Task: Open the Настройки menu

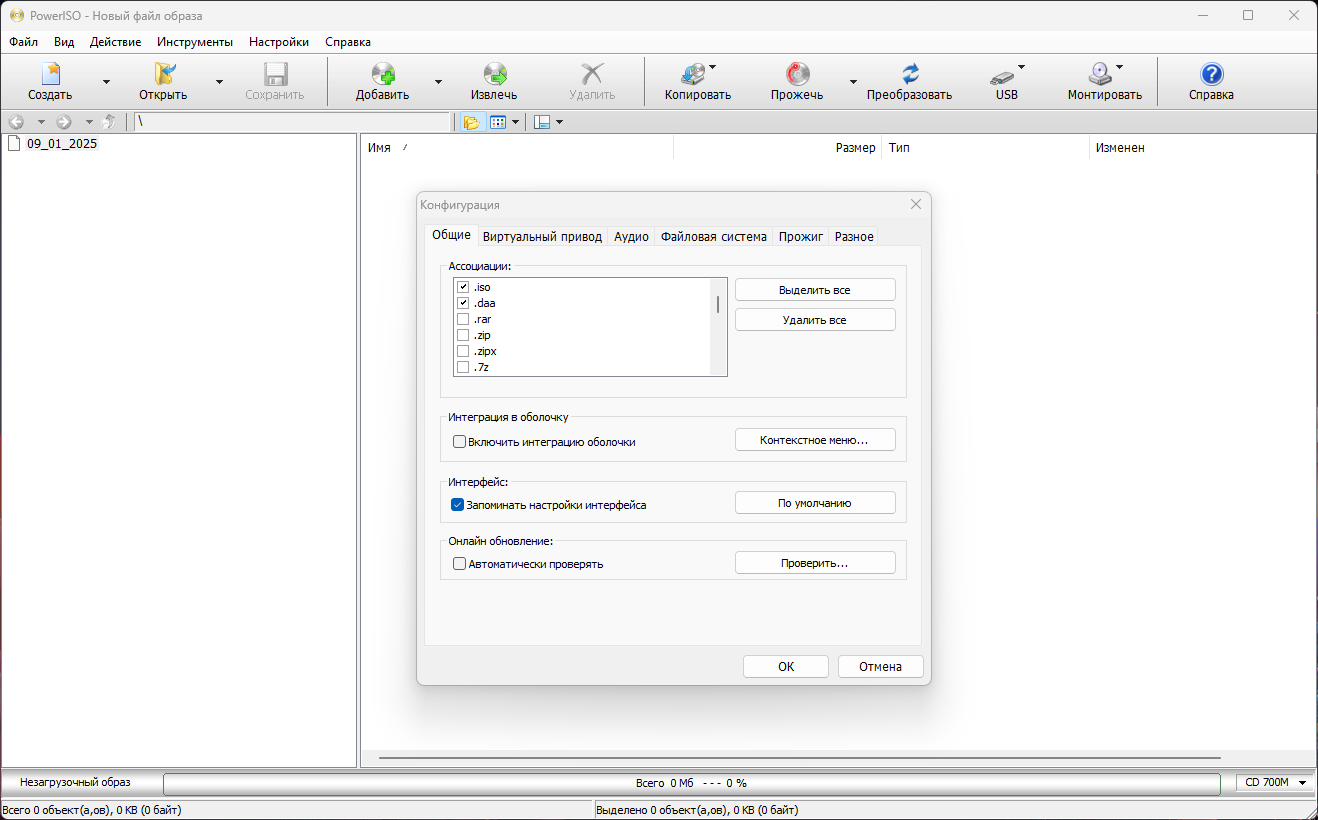Action: [x=279, y=42]
